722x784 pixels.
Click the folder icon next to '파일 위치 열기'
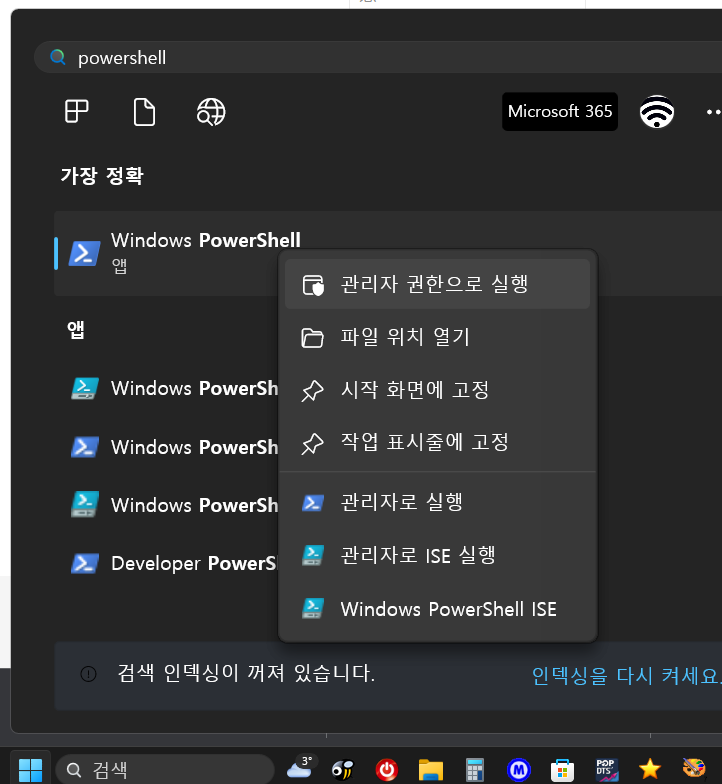pos(312,338)
